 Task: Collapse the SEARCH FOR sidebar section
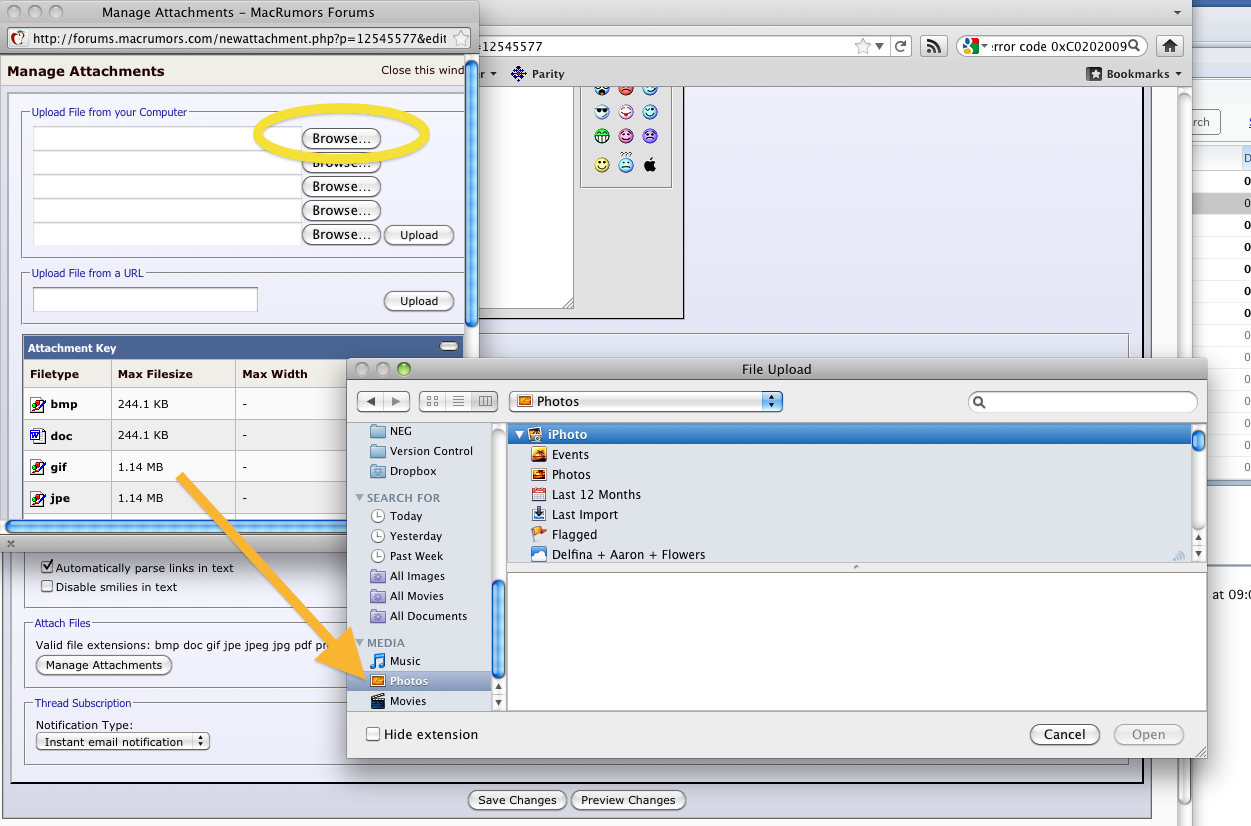click(x=360, y=498)
